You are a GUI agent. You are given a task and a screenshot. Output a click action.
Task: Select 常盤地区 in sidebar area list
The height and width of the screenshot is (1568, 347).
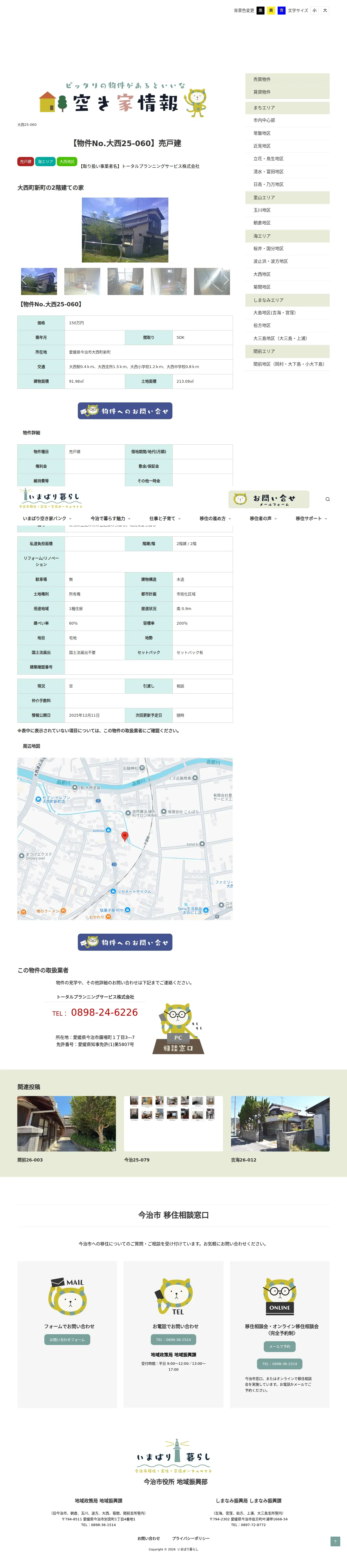(x=288, y=133)
